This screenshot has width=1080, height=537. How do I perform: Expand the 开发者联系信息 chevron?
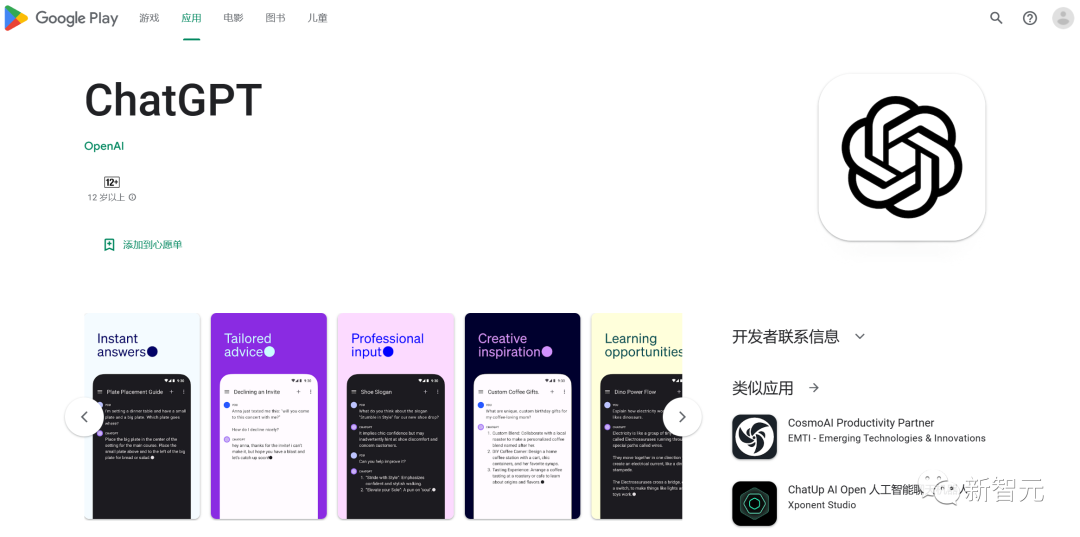[859, 337]
